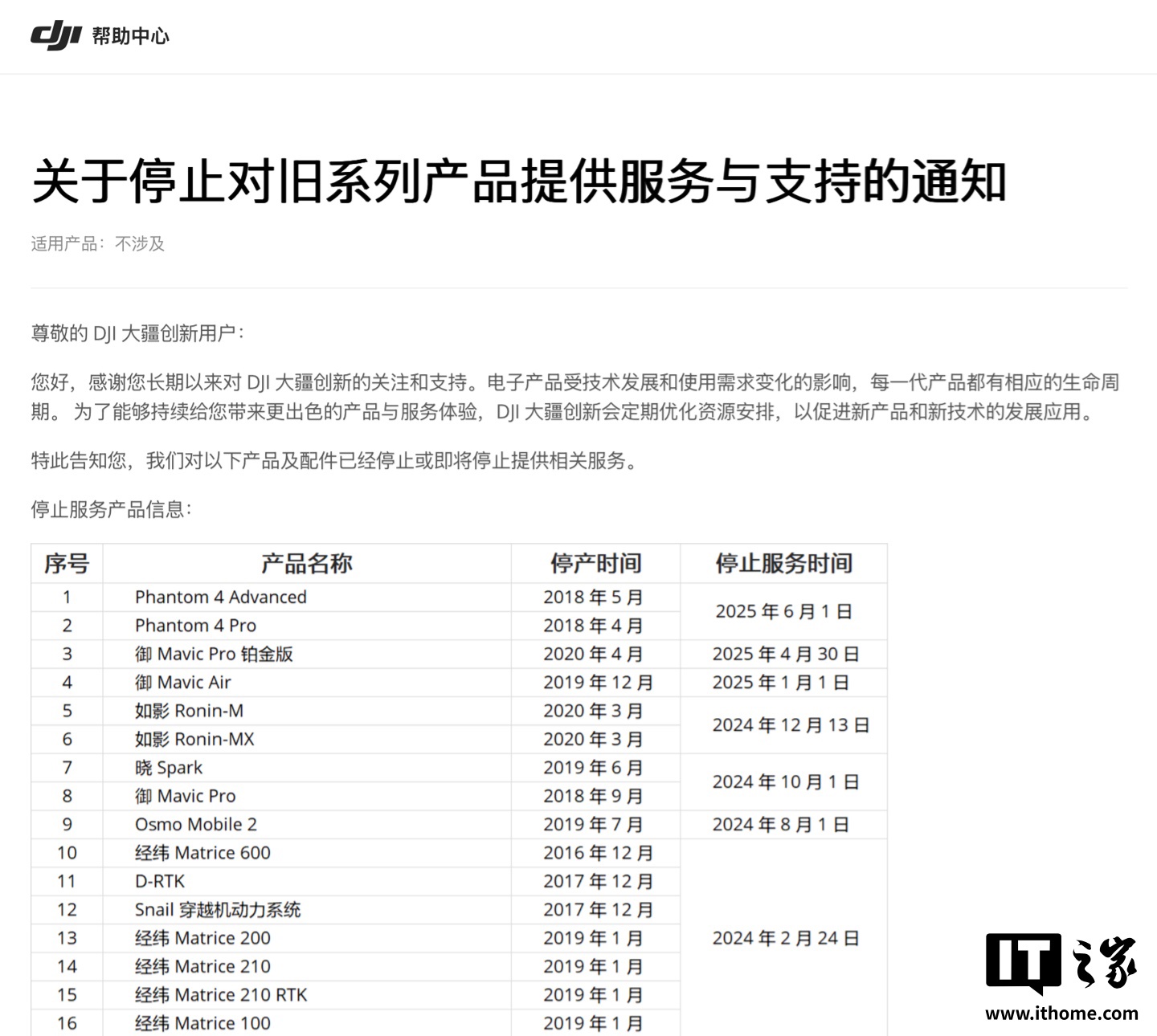Viewport: 1157px width, 1036px height.
Task: Click the greeting 尊敬的 DJI 大疆创新用户
Action: pyautogui.click(x=137, y=333)
